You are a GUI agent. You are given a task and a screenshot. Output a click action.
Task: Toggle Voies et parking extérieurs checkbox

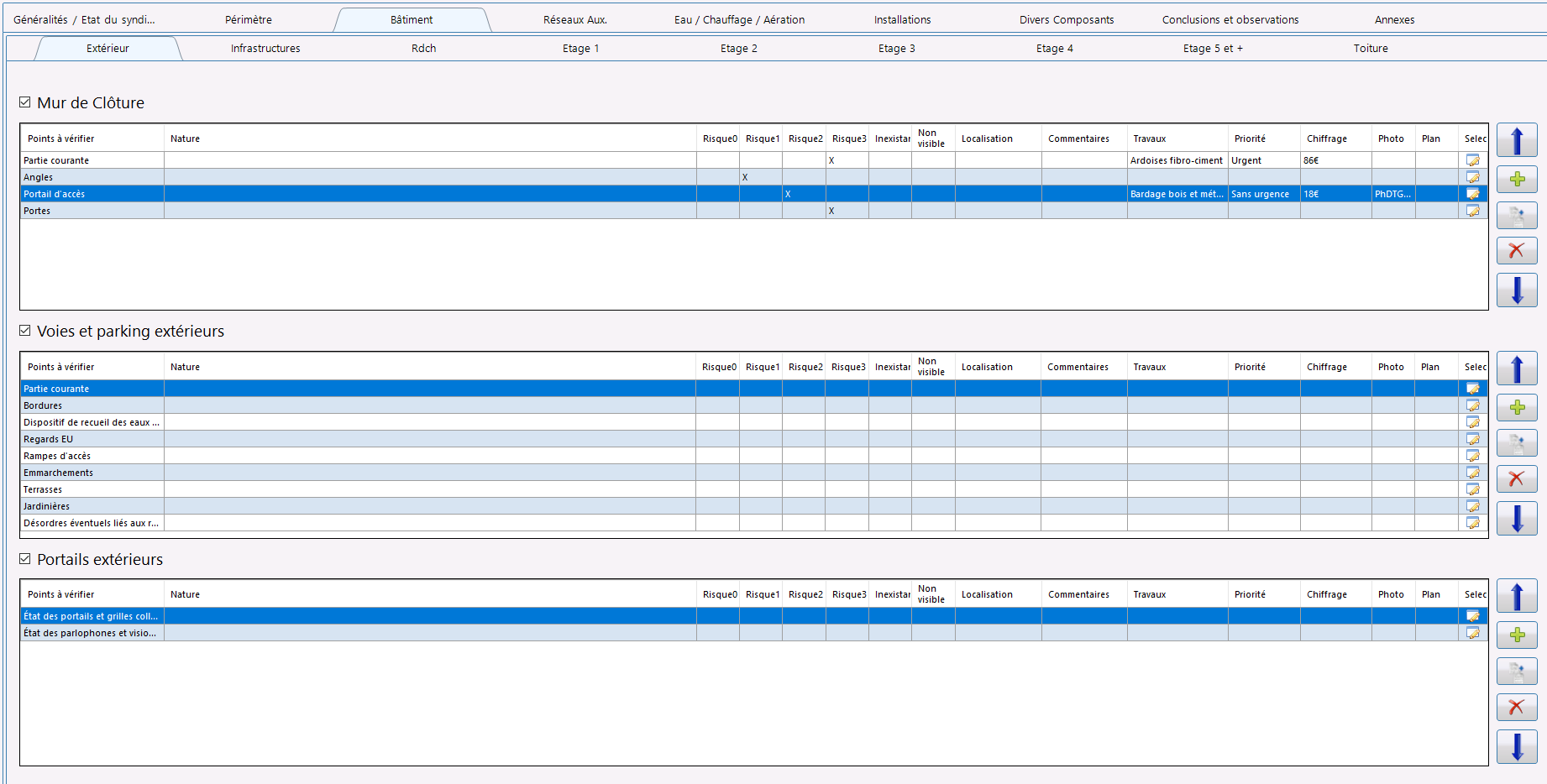(25, 331)
